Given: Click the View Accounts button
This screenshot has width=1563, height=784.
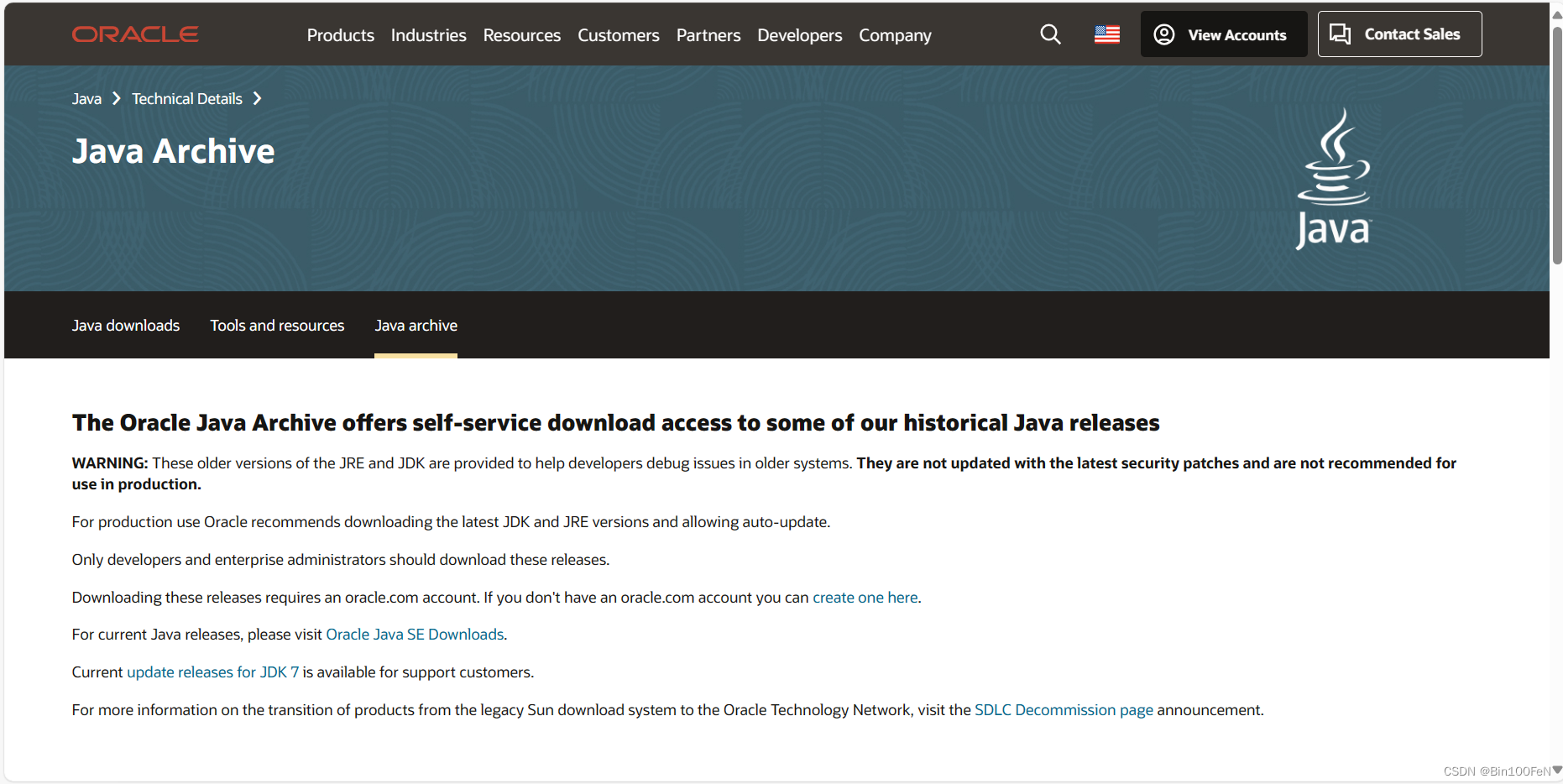Looking at the screenshot, I should tap(1224, 34).
